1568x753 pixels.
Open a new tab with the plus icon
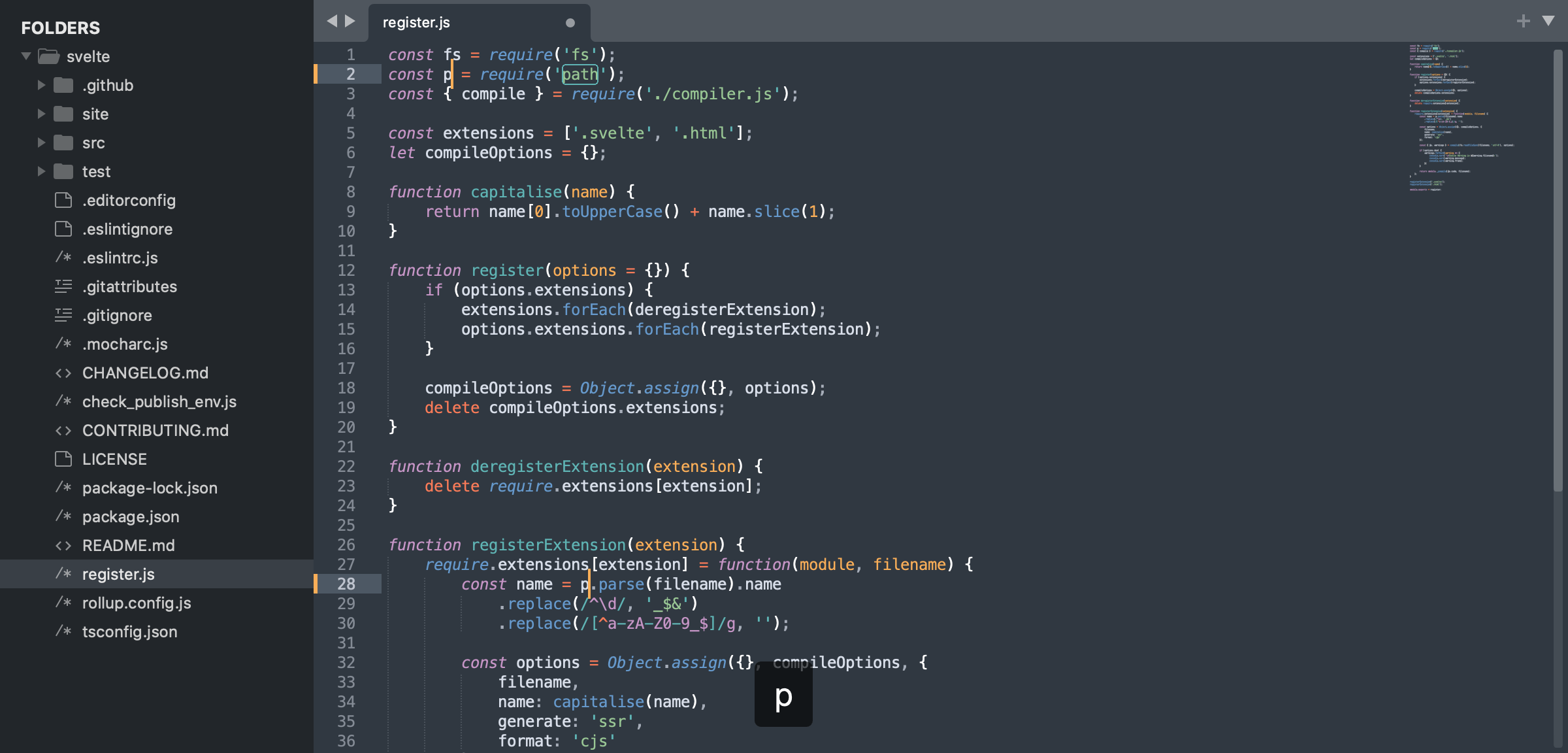pos(1522,21)
